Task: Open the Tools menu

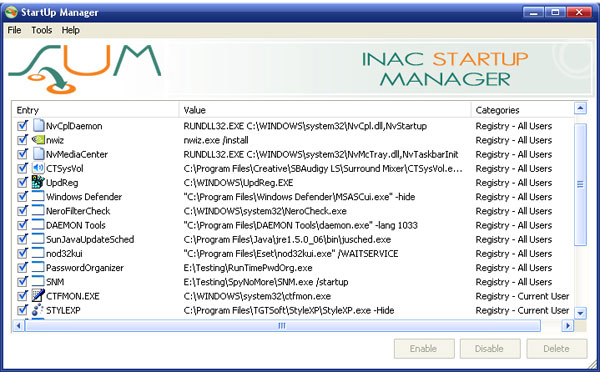Action: (x=42, y=30)
